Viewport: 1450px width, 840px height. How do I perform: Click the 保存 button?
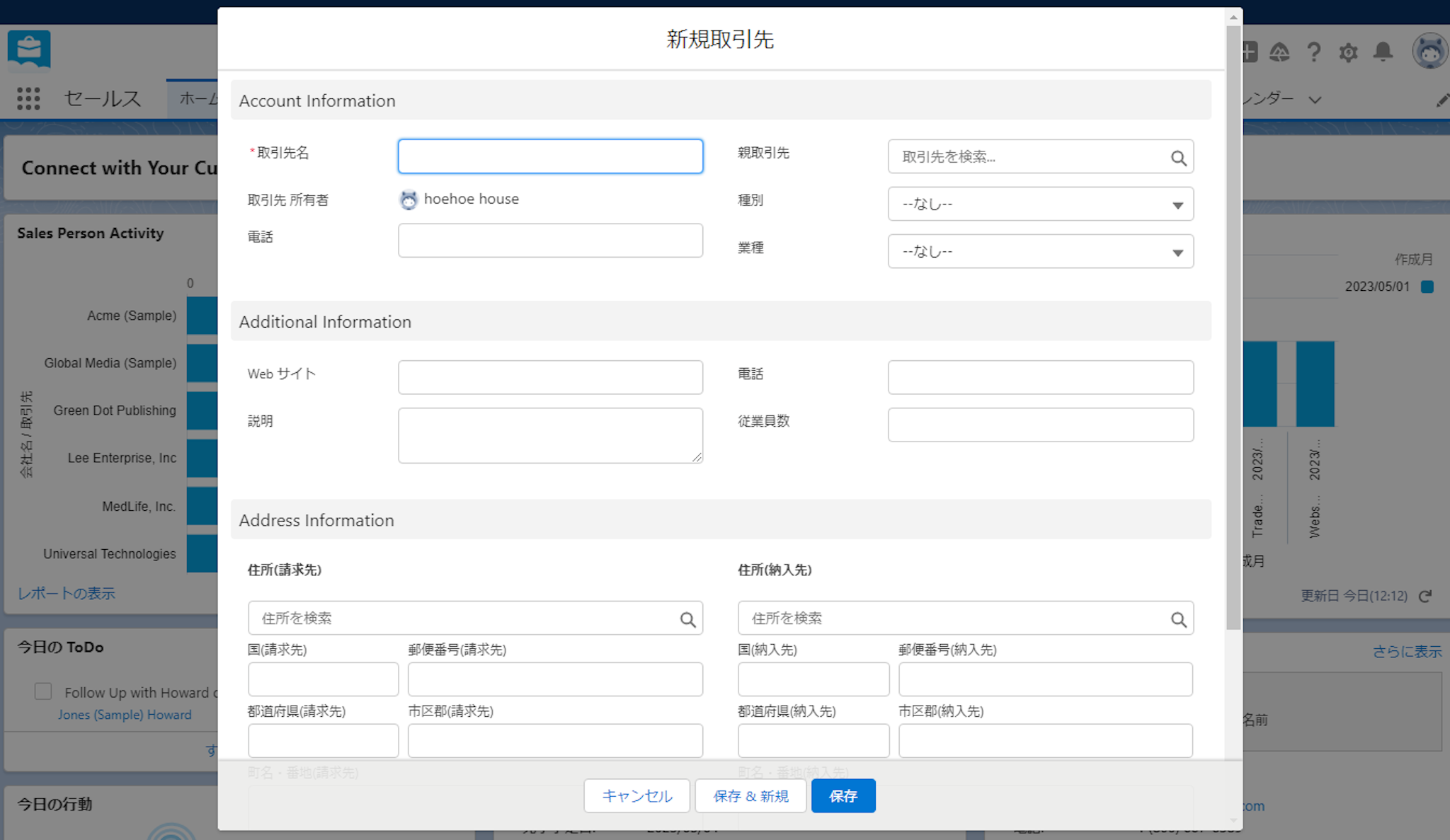[x=843, y=796]
